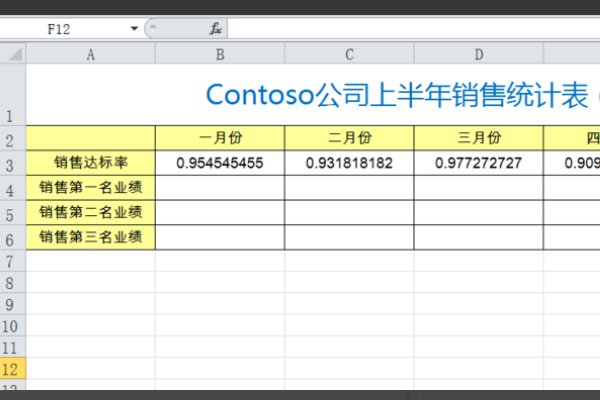Click the cell with 0.931818182
This screenshot has height=400, width=600.
349,163
